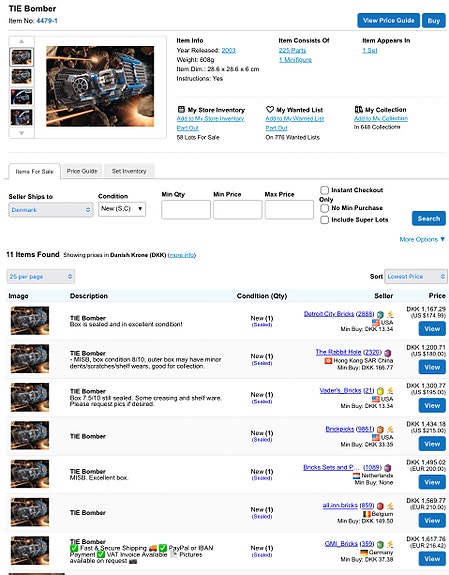
Task: Switch to Items For Sale tab
Action: coord(34,171)
